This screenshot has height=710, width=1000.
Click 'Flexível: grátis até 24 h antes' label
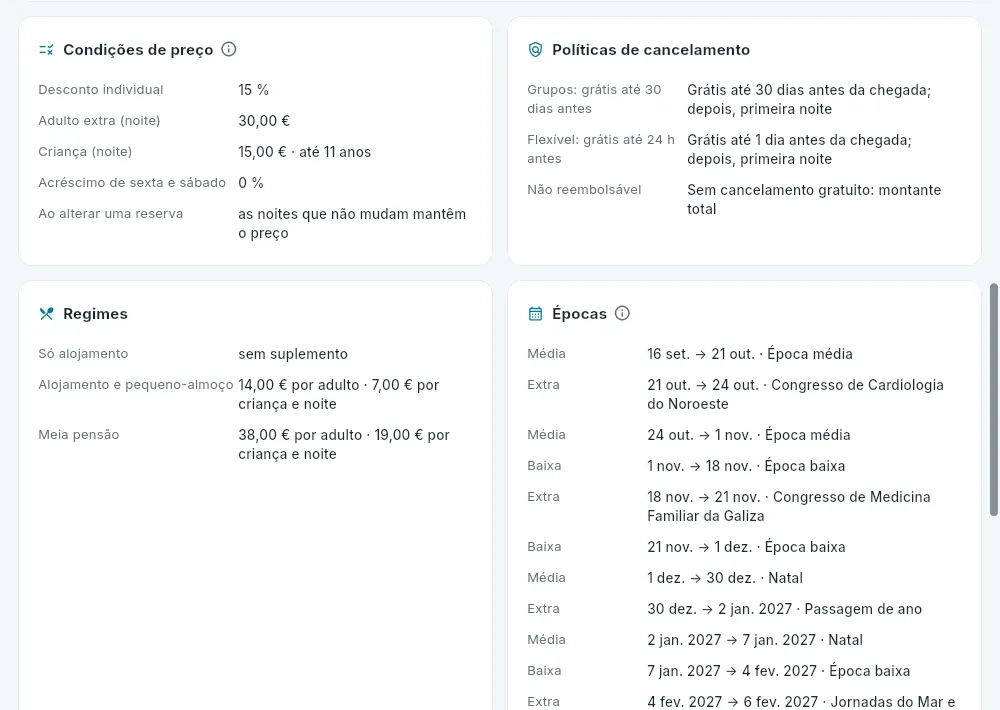pyautogui.click(x=601, y=149)
